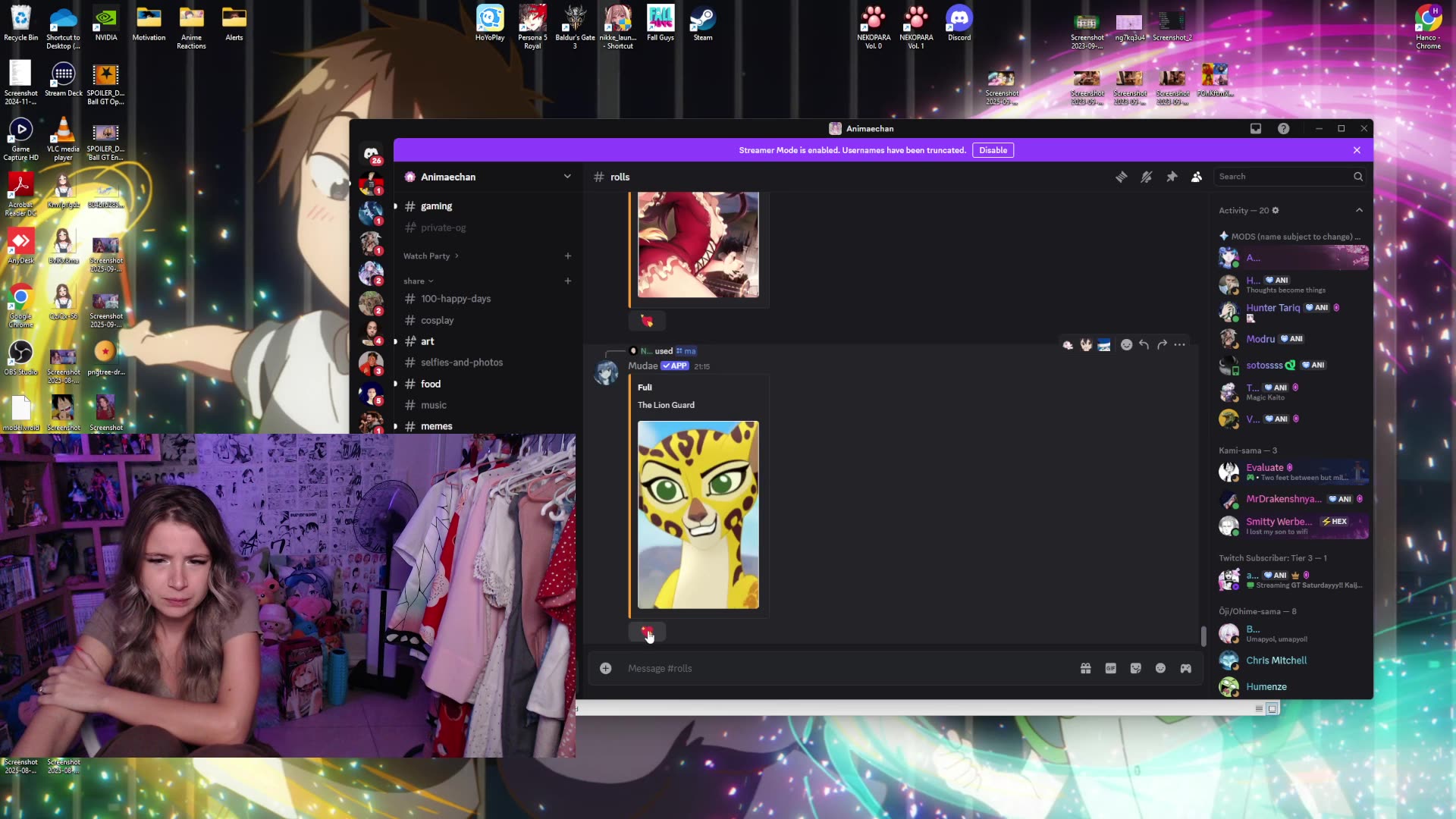Open the emoji picker in the chat input
Viewport: 1456px width, 819px height.
coord(1160,668)
